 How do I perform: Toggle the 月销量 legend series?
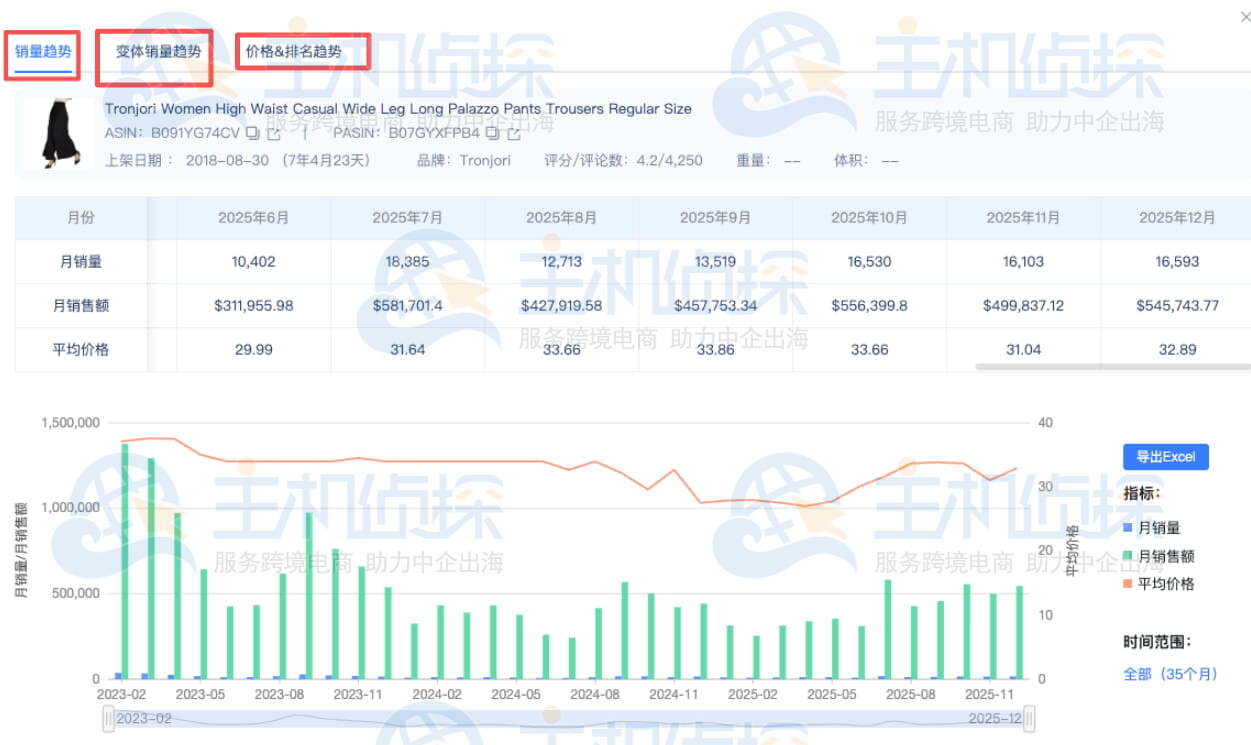click(x=1151, y=528)
